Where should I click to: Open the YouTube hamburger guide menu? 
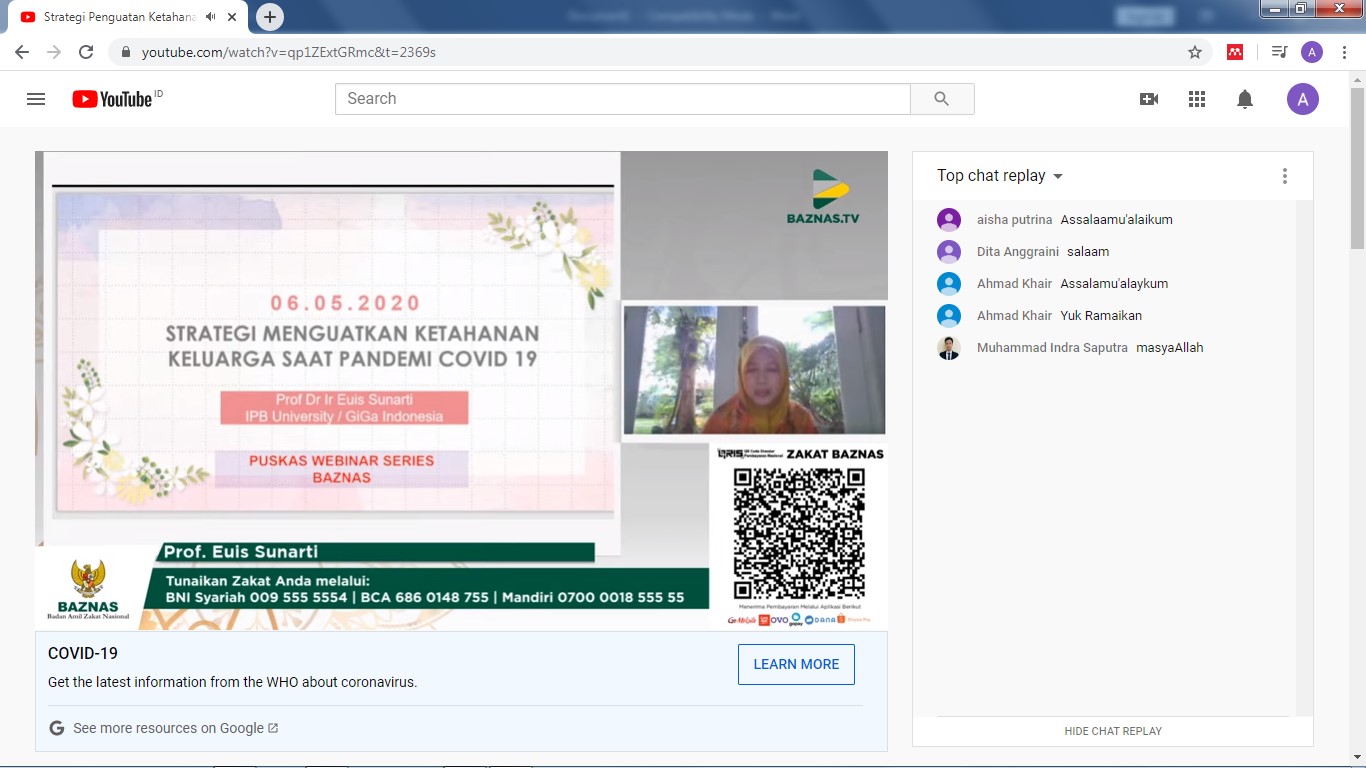(36, 99)
